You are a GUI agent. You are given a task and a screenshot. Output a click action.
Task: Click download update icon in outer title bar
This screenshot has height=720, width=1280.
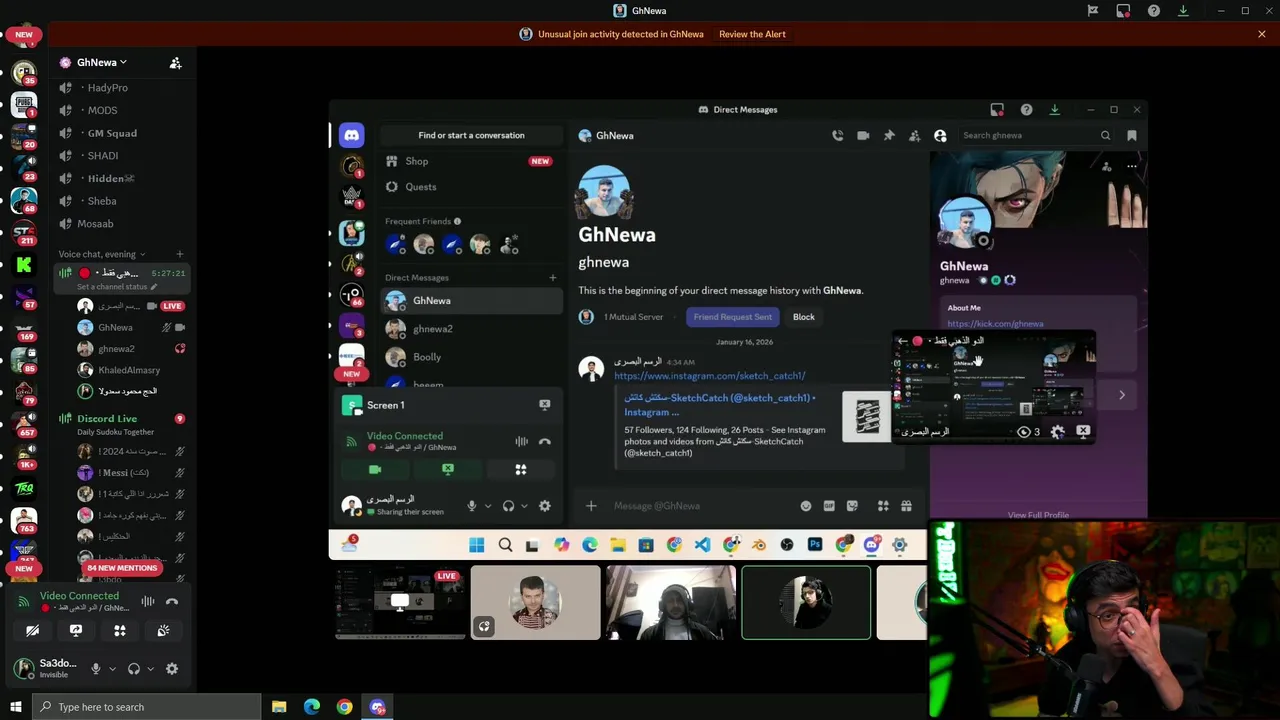coord(1183,11)
